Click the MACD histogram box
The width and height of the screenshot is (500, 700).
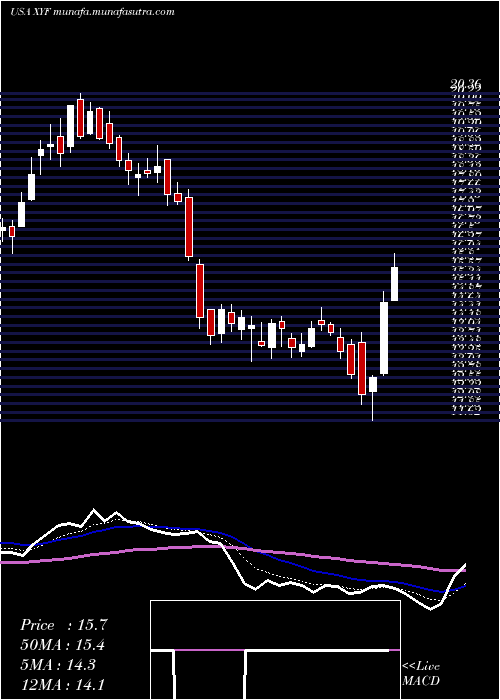pos(275,650)
